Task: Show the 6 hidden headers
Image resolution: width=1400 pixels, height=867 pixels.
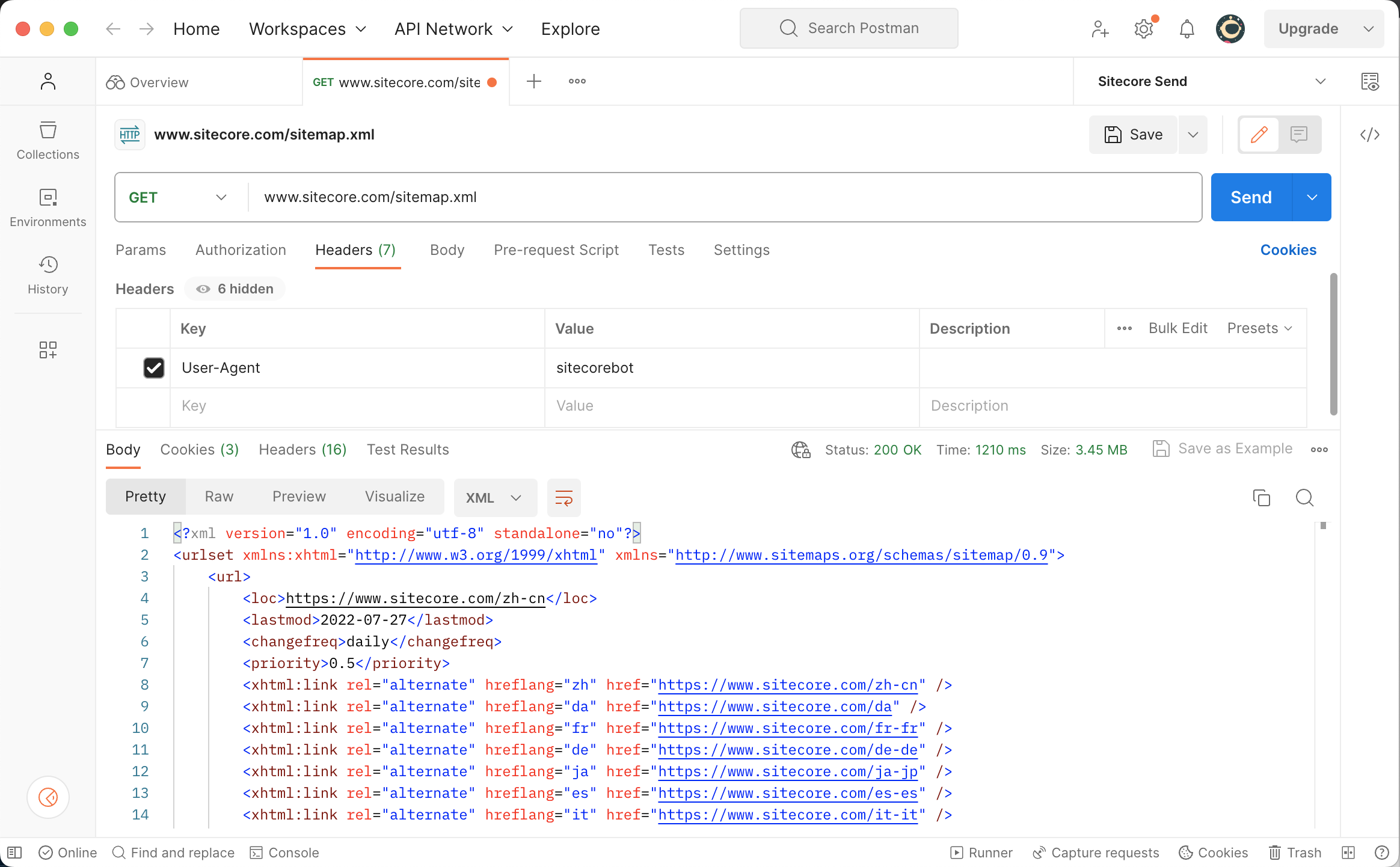Action: [235, 289]
